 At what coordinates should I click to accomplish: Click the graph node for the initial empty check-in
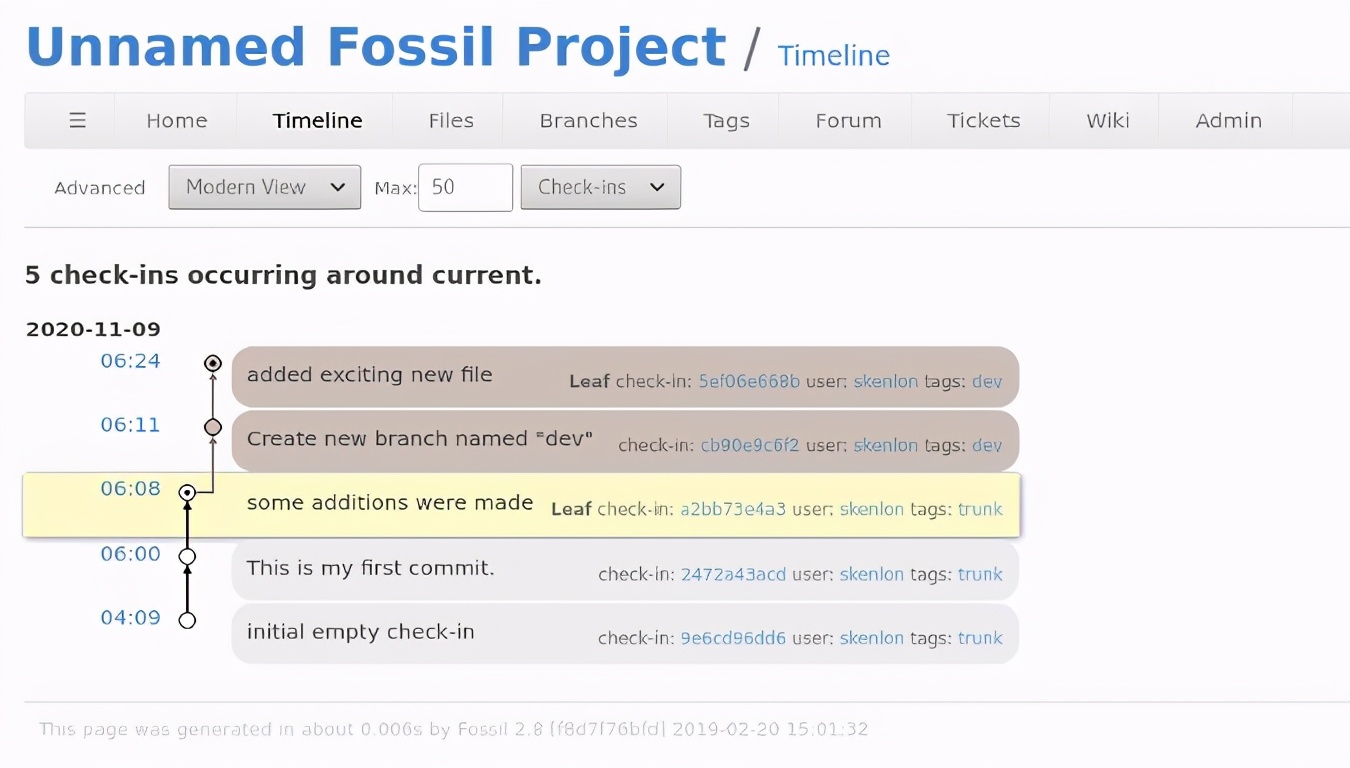click(x=187, y=619)
